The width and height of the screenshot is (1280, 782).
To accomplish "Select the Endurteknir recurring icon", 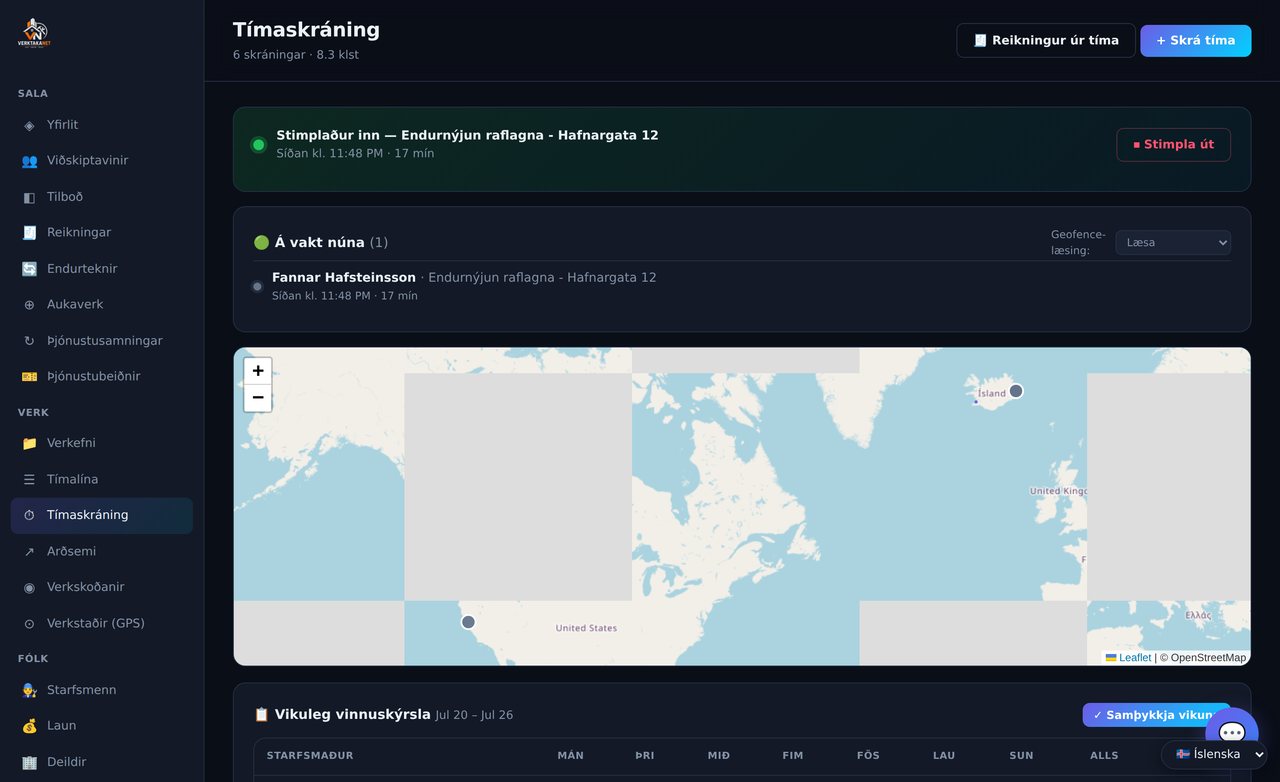I will [29, 269].
